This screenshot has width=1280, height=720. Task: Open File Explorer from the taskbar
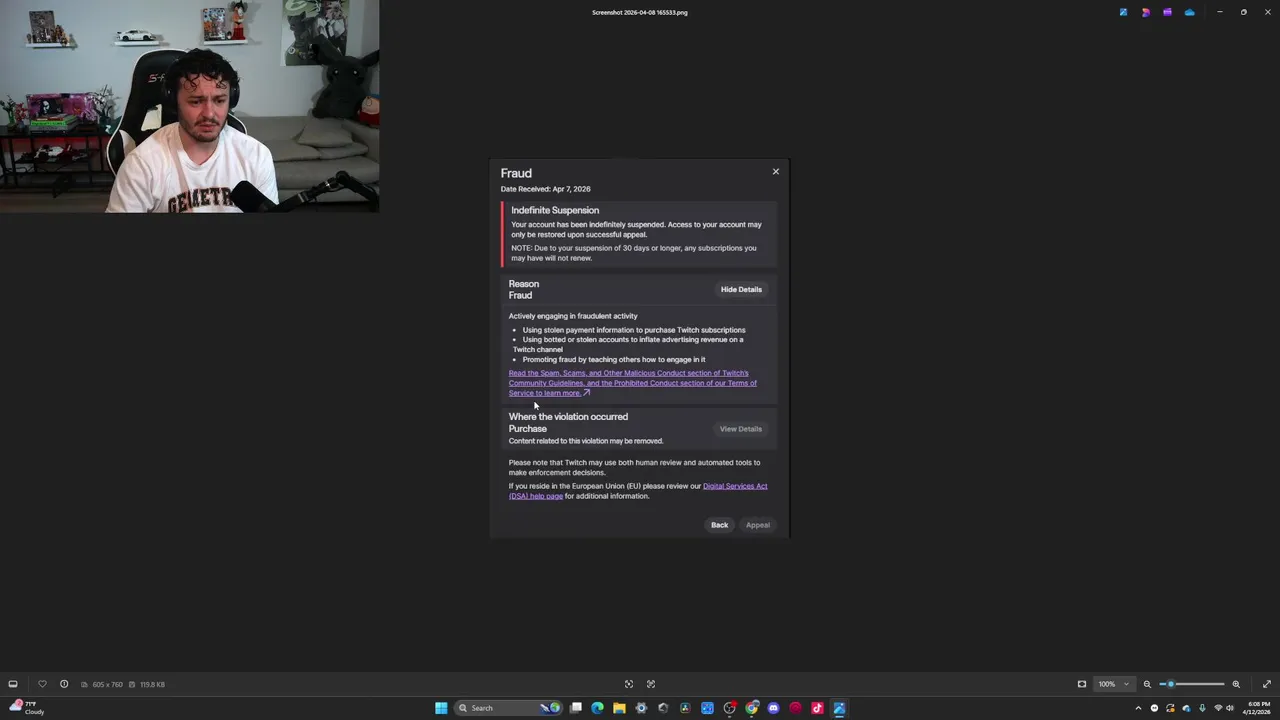pos(620,708)
